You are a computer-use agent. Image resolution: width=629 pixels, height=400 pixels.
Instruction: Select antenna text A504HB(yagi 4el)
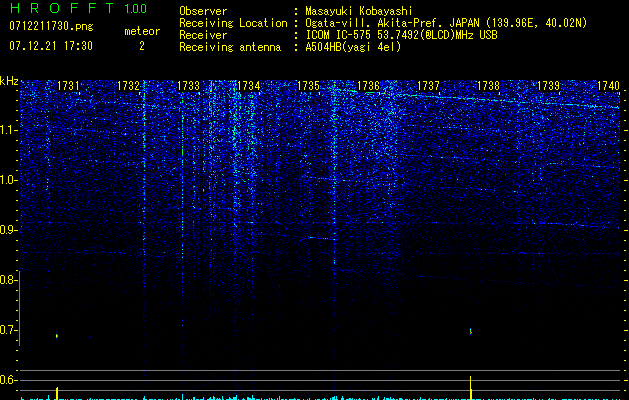click(x=353, y=47)
